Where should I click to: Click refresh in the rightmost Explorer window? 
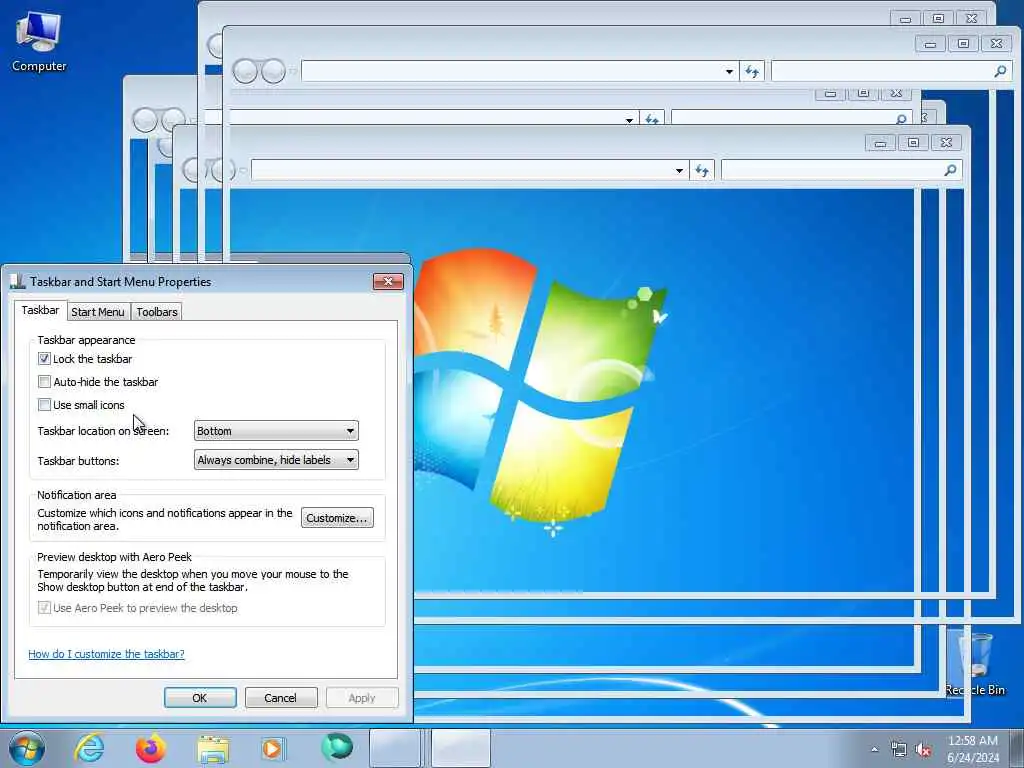tap(752, 71)
